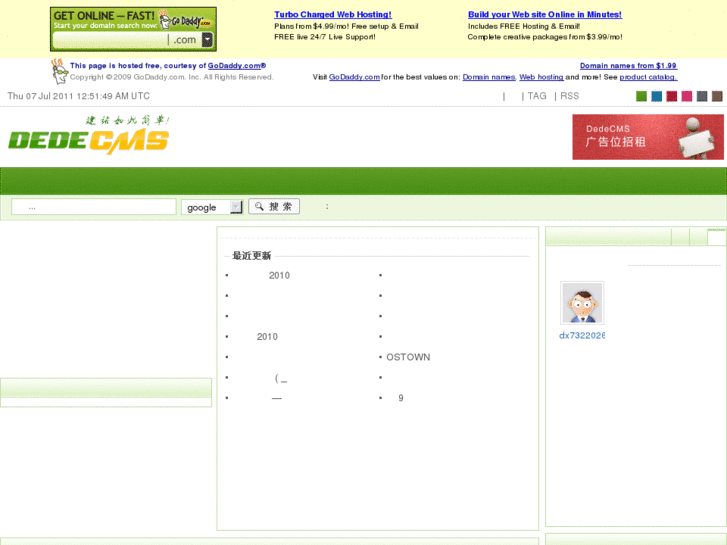Image resolution: width=727 pixels, height=545 pixels.
Task: Select the slate gray theme swatch
Action: (702, 96)
